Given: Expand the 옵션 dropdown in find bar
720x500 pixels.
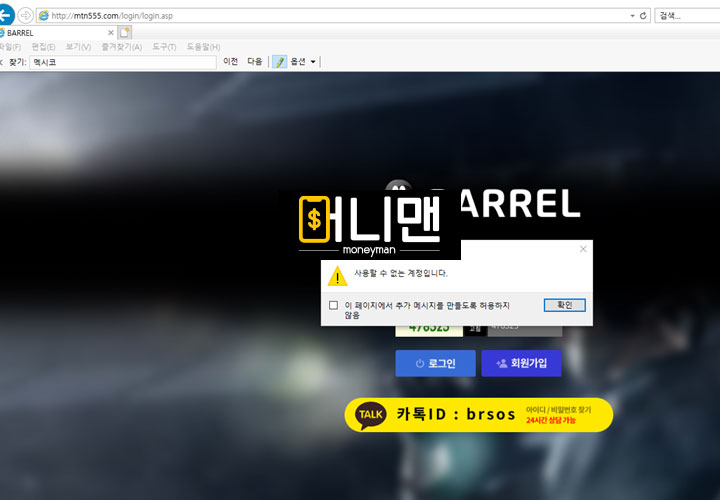Looking at the screenshot, I should pyautogui.click(x=303, y=62).
